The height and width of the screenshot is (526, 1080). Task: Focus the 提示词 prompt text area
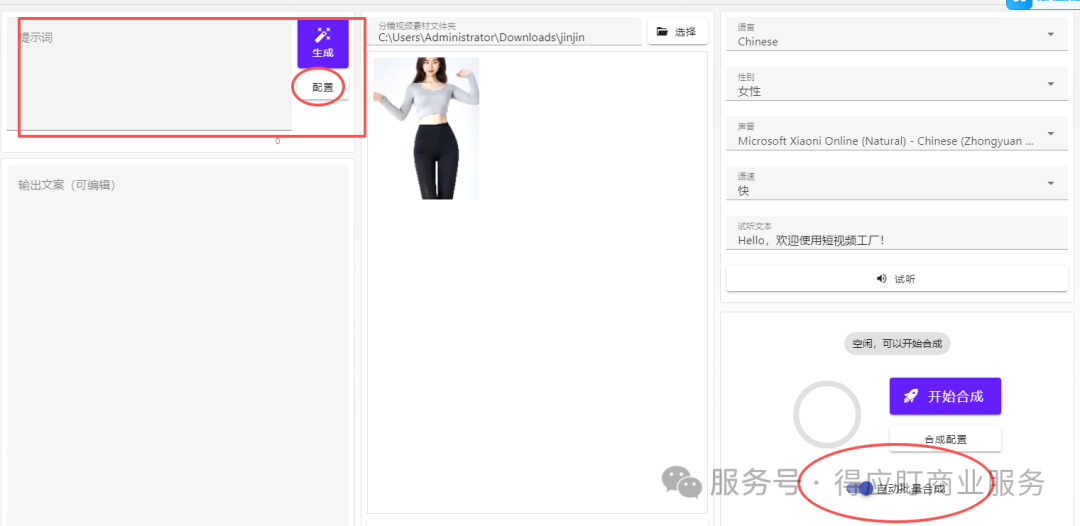tap(149, 74)
